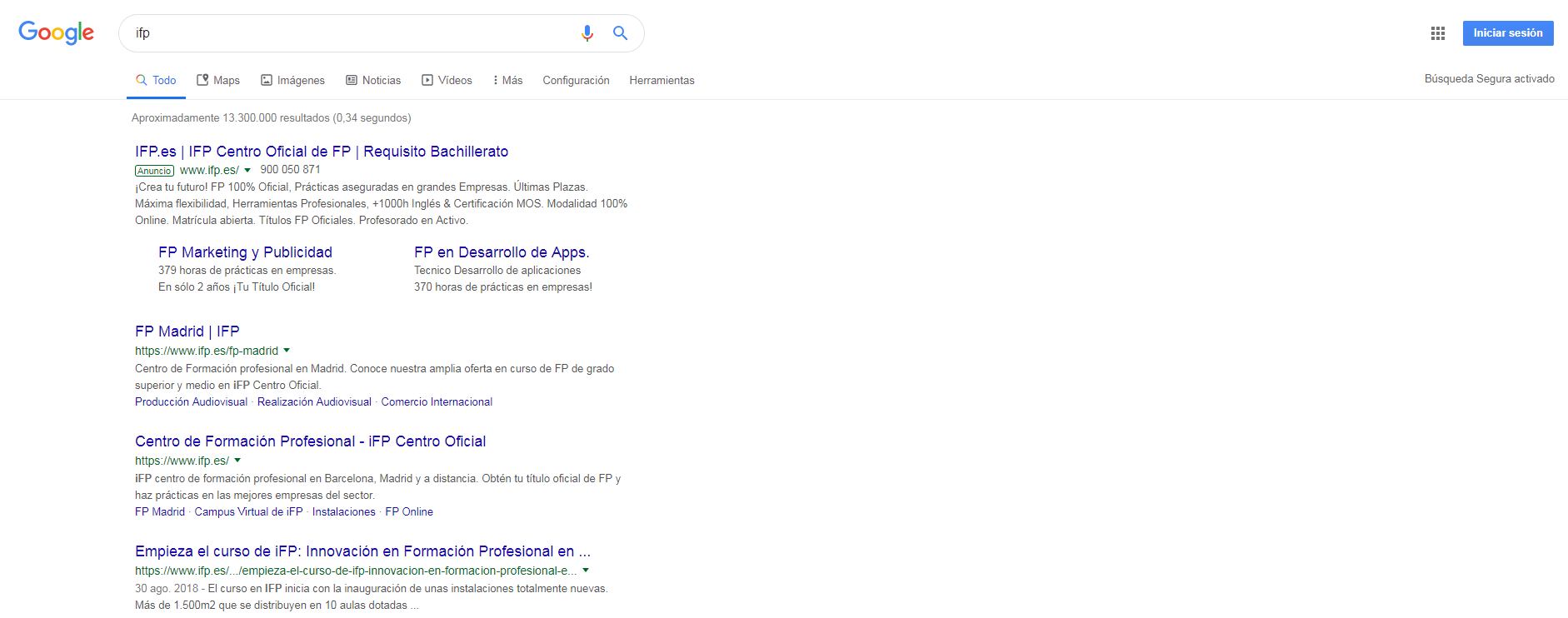This screenshot has width=1568, height=618.
Task: Click the search box containing ifp
Action: coord(350,33)
